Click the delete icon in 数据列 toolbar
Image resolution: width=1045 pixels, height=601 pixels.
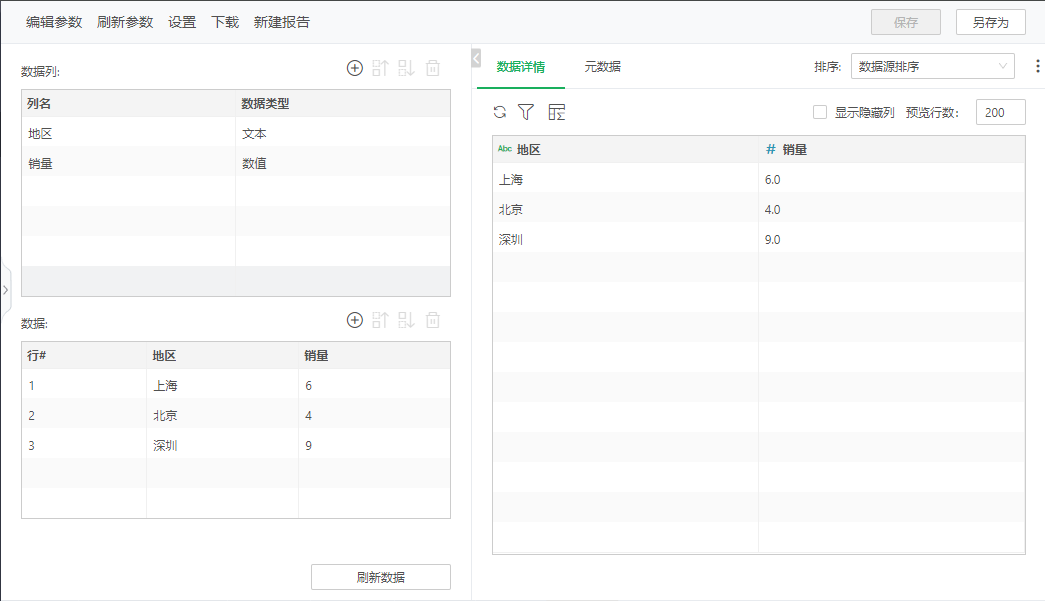(432, 68)
